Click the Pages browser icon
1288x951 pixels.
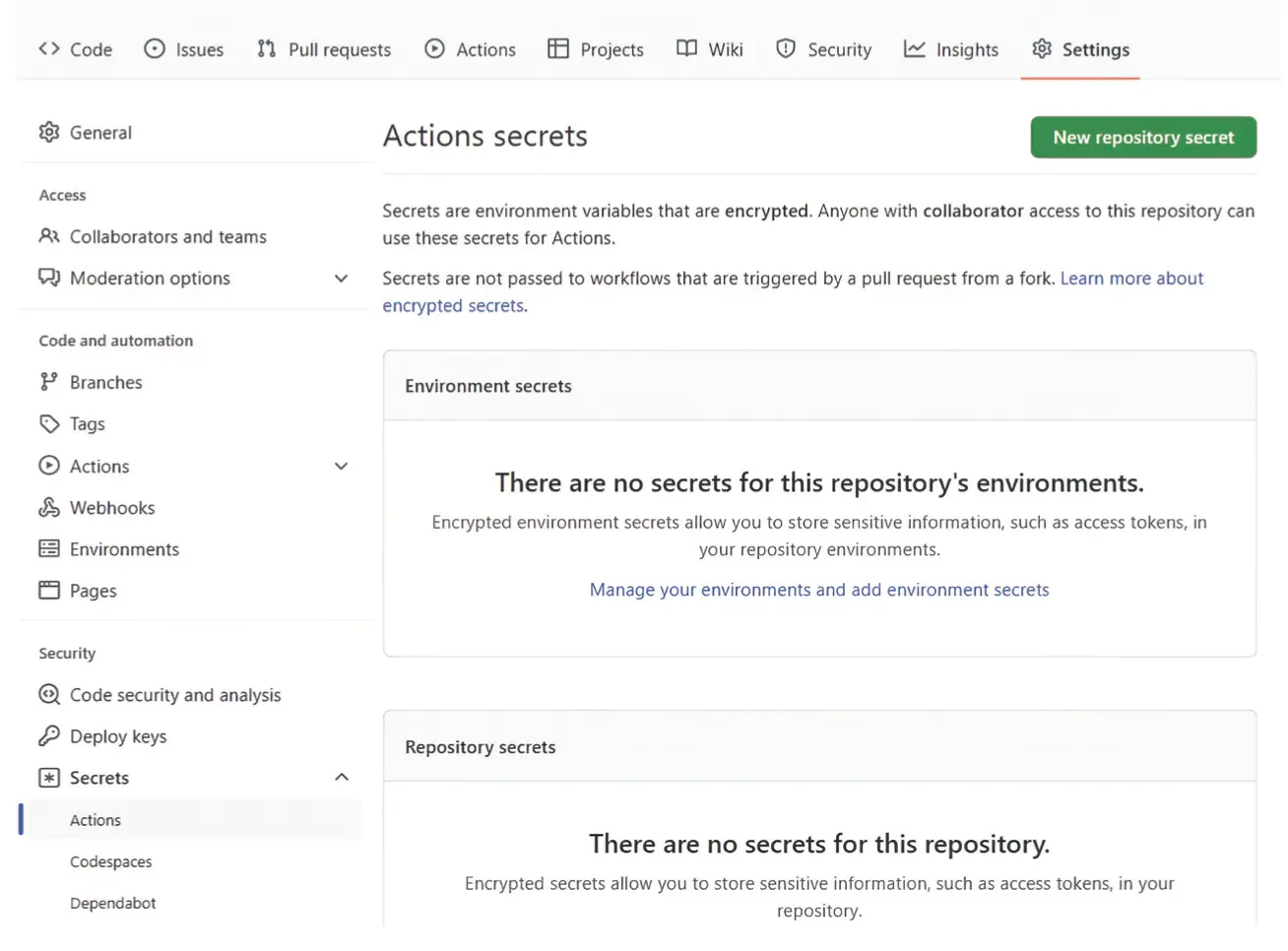[49, 591]
